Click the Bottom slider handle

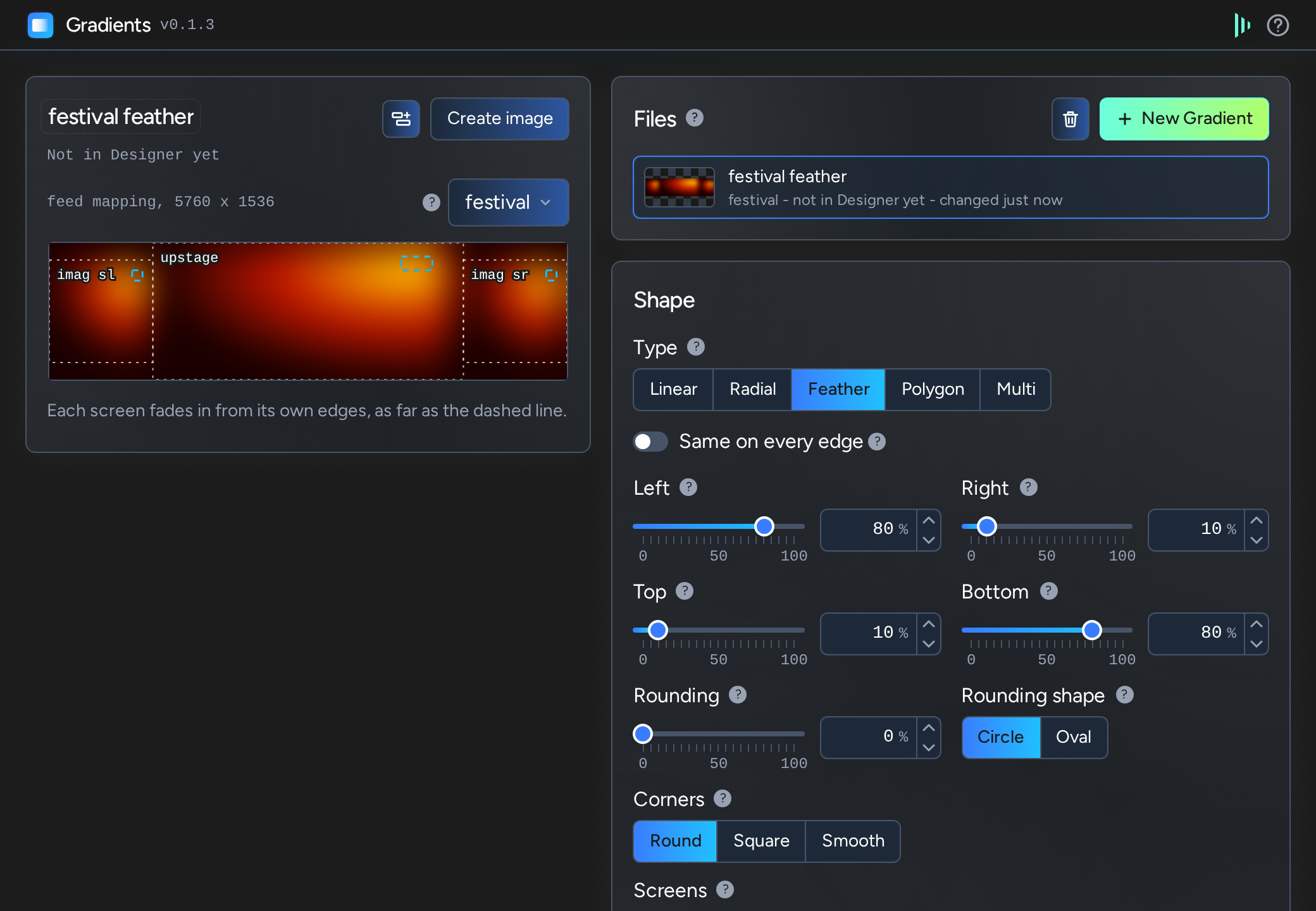click(x=1092, y=630)
